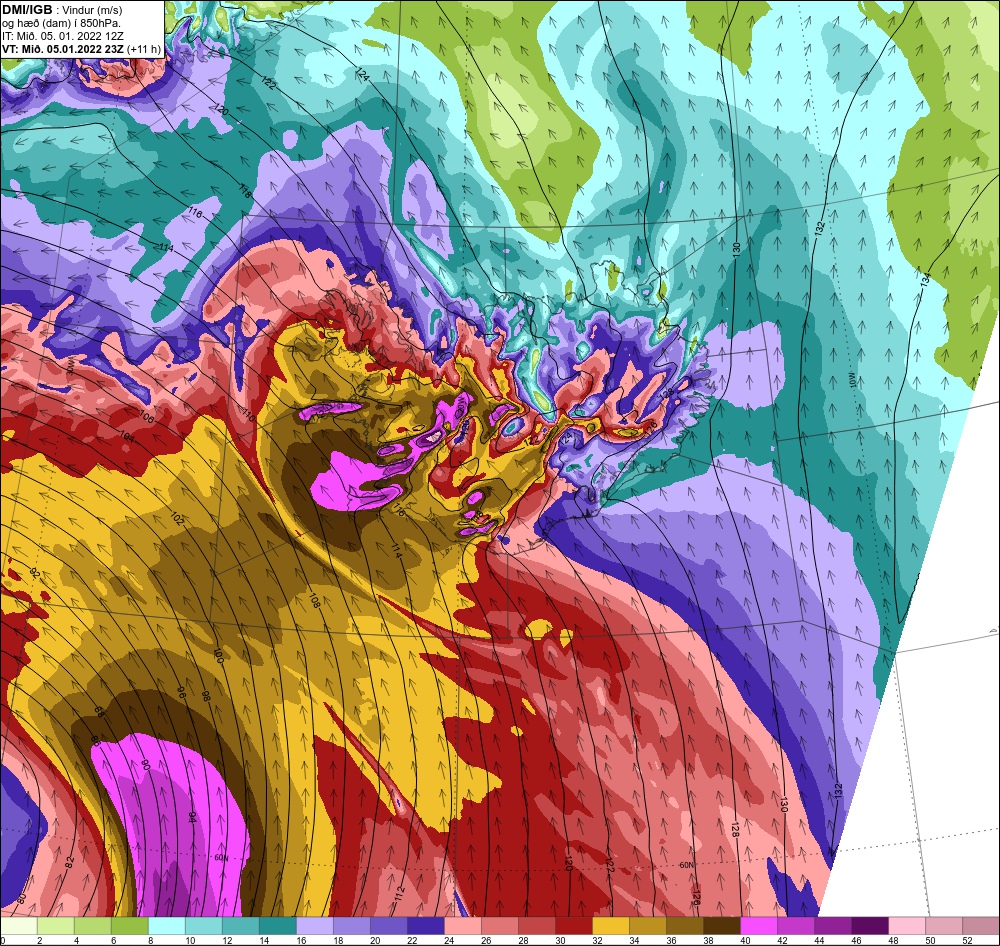The height and width of the screenshot is (946, 1000).
Task: Select the dusty pink 50–52 m/s legend swatch
Action: coord(944,926)
